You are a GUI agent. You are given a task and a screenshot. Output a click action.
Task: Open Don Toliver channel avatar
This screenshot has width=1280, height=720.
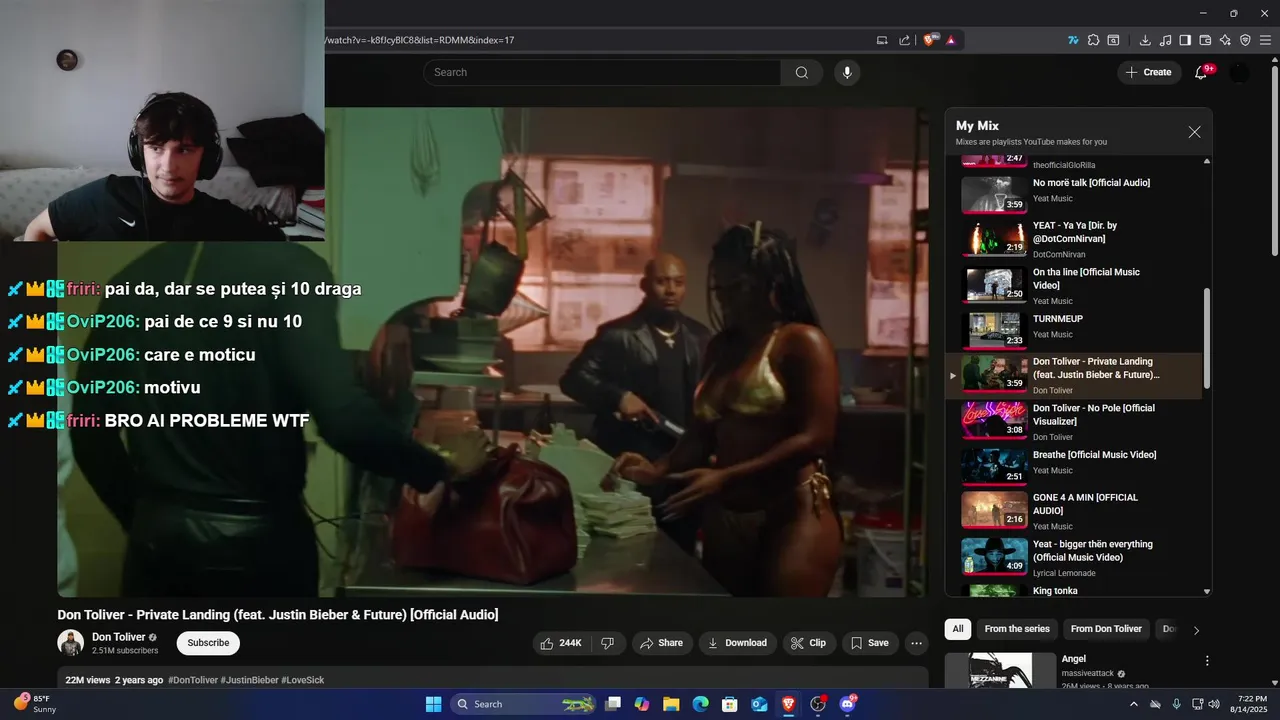point(70,643)
